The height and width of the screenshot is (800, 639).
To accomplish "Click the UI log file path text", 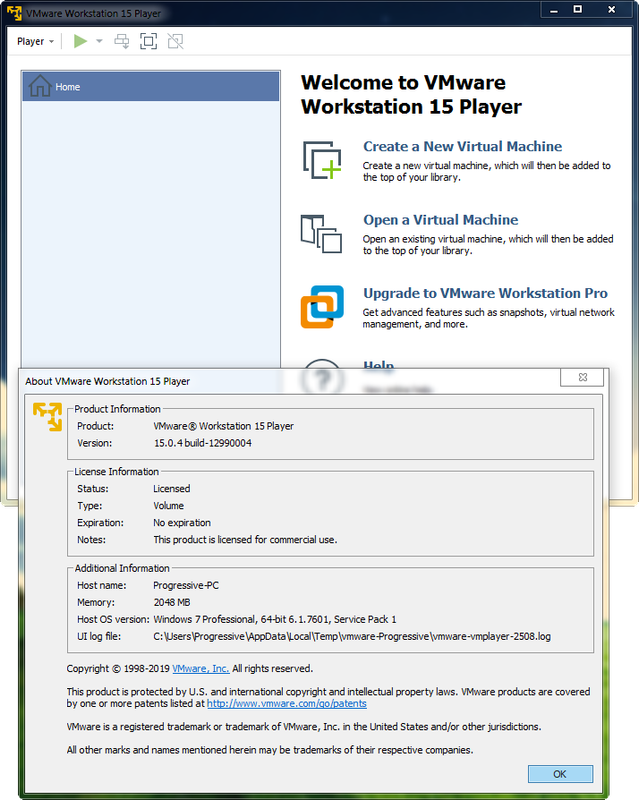I will pyautogui.click(x=352, y=636).
